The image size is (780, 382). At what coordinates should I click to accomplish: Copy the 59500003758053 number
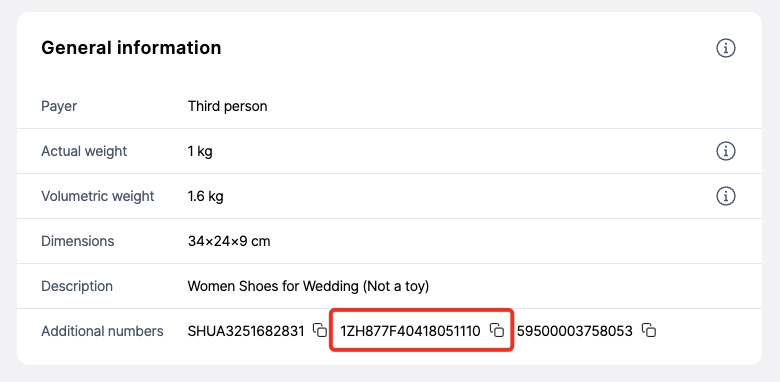tap(649, 330)
